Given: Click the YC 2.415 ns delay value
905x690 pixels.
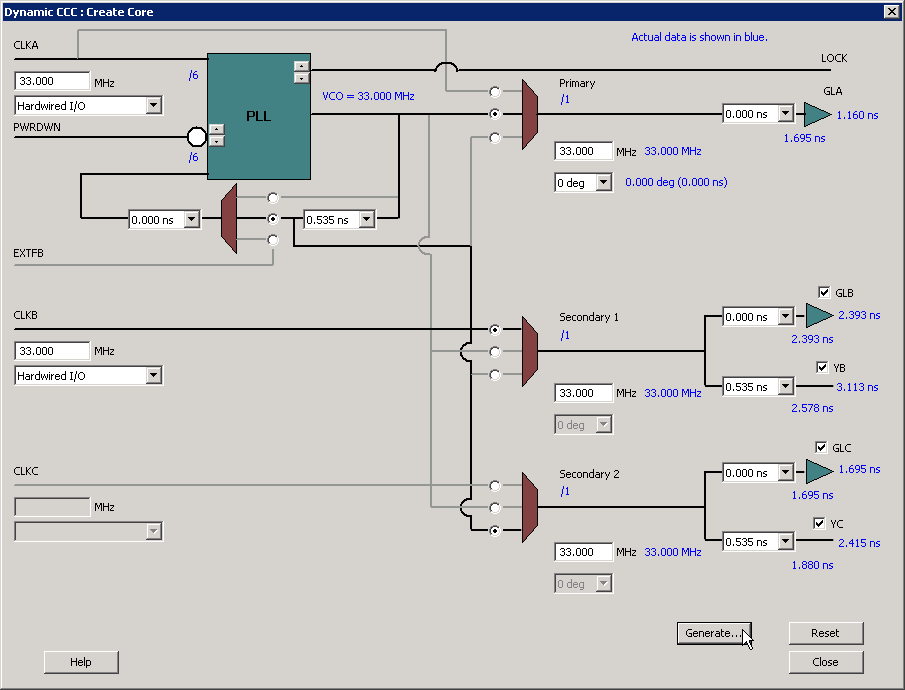Looking at the screenshot, I should click(x=859, y=543).
